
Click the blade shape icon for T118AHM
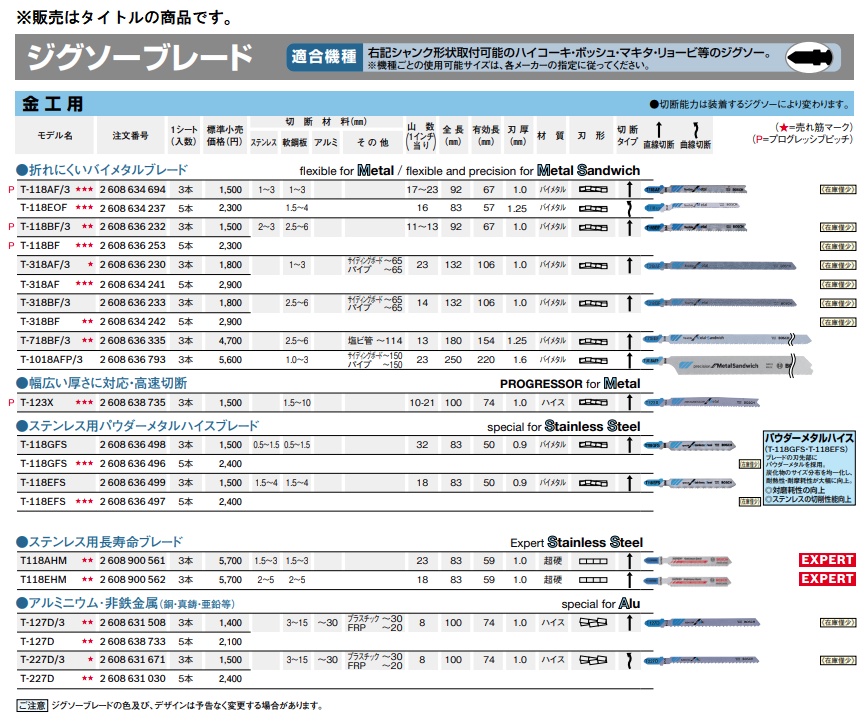coord(594,561)
